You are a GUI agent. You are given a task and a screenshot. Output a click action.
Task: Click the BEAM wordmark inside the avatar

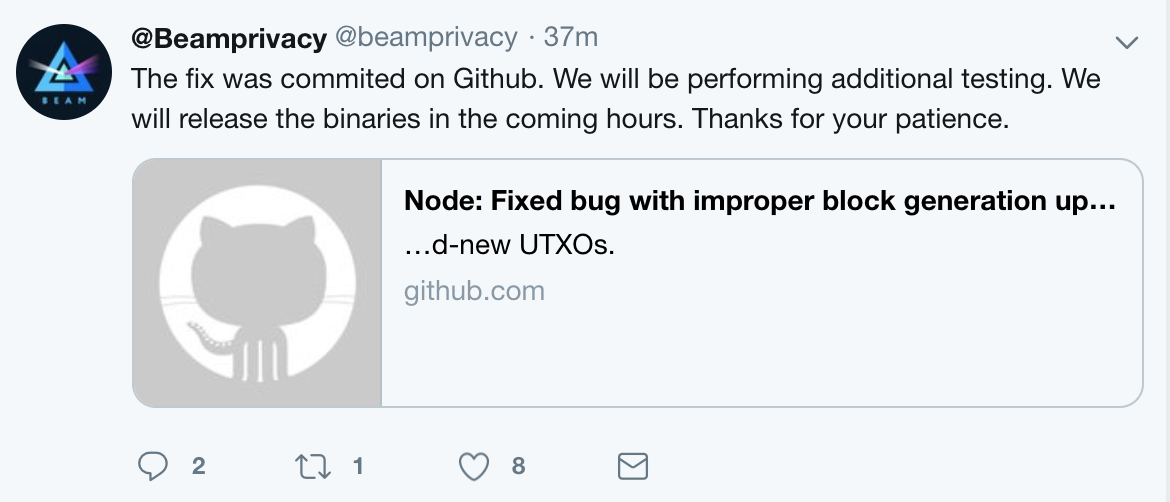tap(63, 101)
